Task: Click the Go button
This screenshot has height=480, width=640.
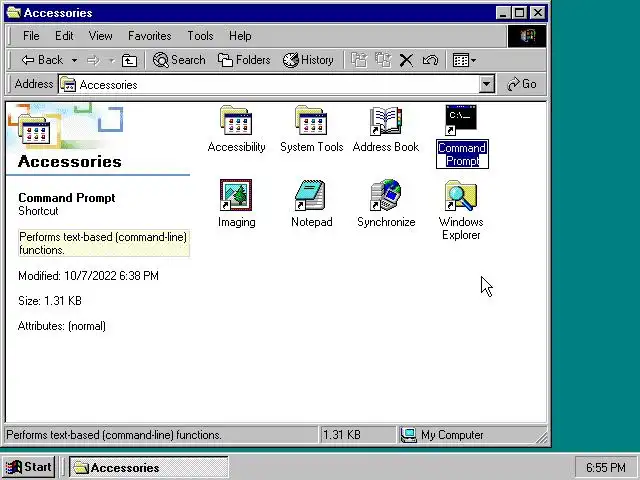Action: tap(522, 84)
